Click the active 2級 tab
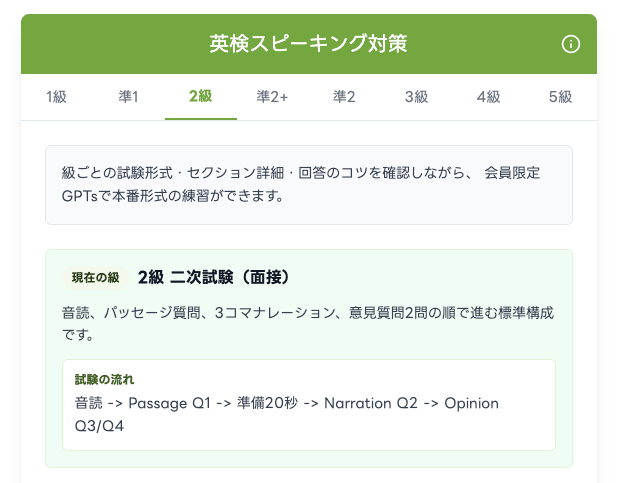 point(201,97)
